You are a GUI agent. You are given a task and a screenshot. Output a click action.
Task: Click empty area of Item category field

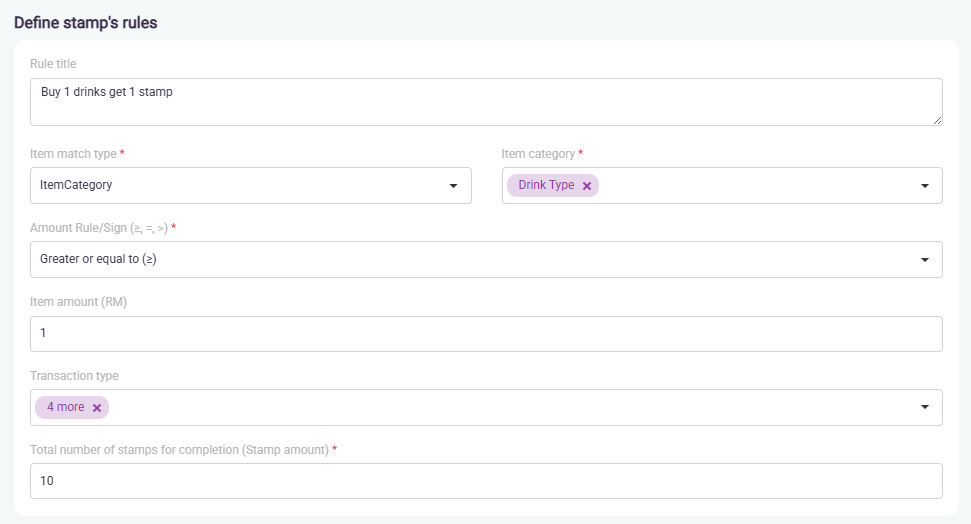click(x=750, y=186)
